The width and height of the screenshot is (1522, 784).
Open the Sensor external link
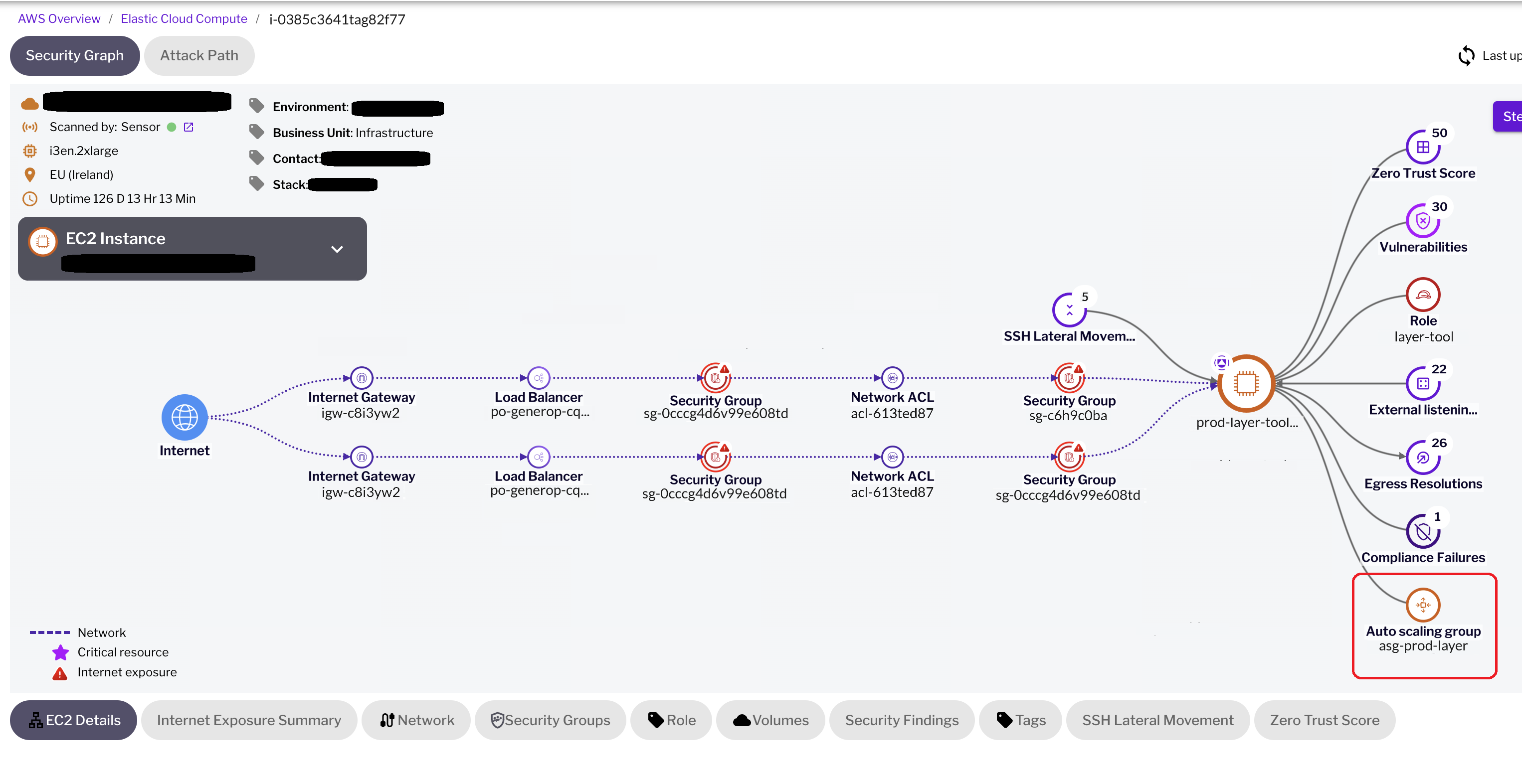click(189, 126)
